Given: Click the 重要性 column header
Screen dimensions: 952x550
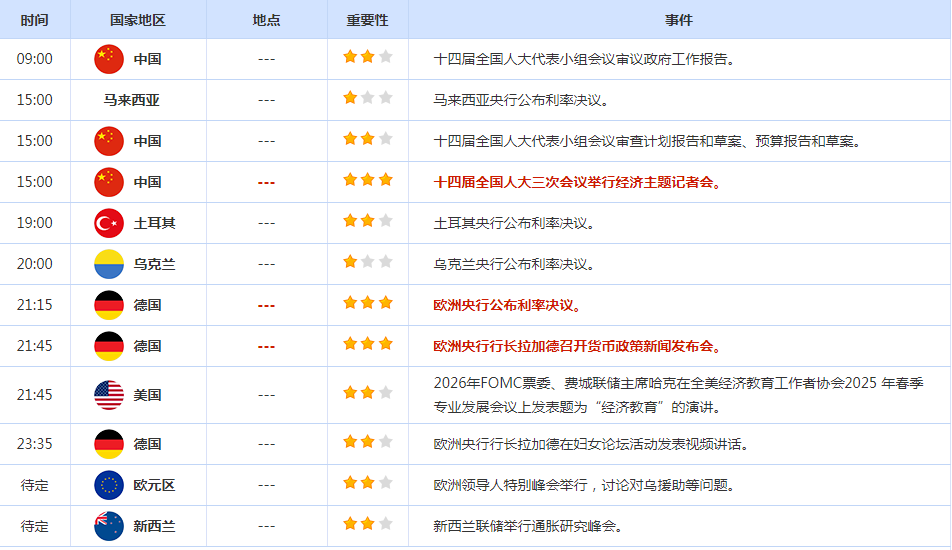Looking at the screenshot, I should pos(367,20).
